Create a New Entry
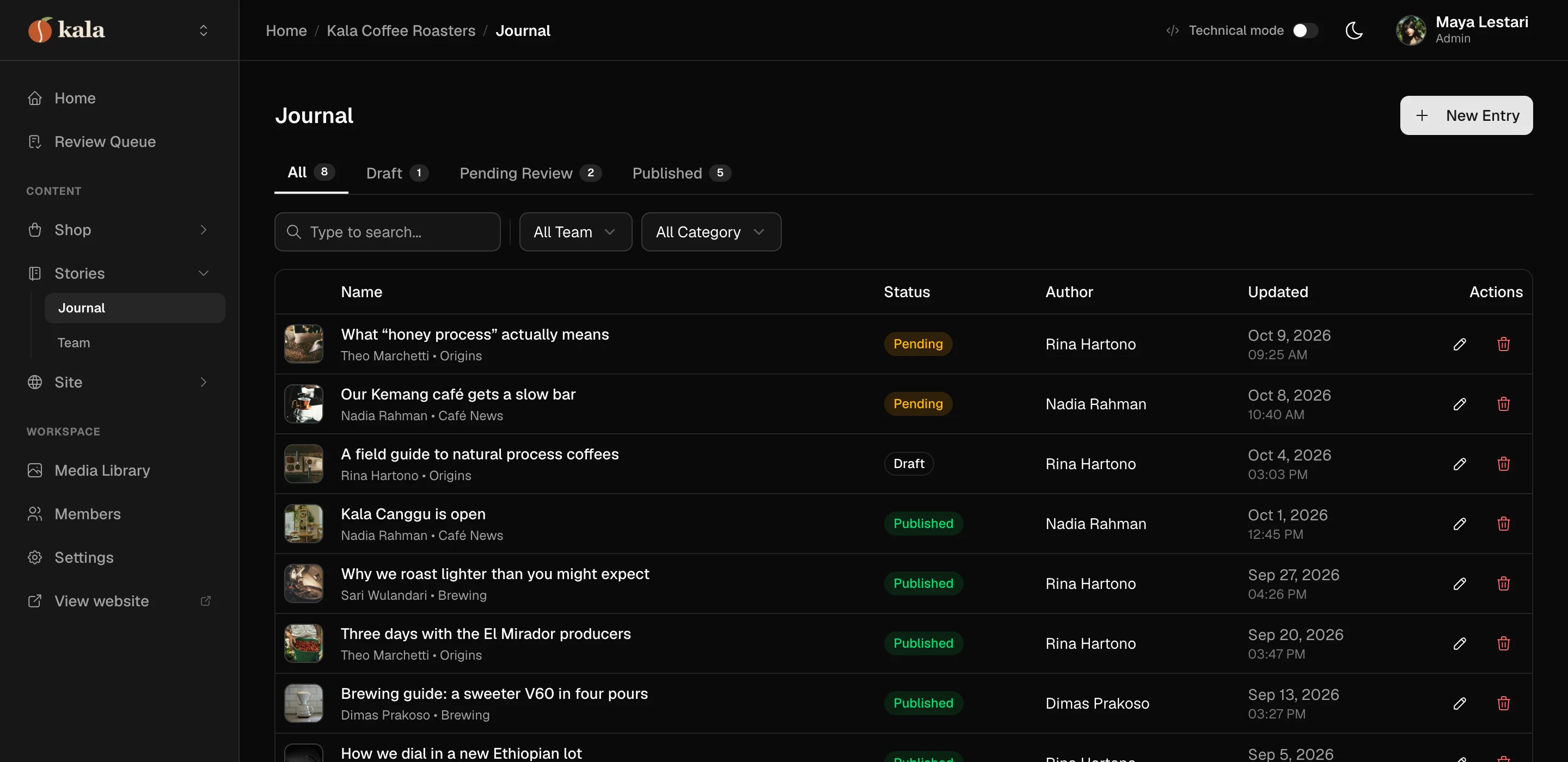The height and width of the screenshot is (762, 1568). click(x=1466, y=115)
